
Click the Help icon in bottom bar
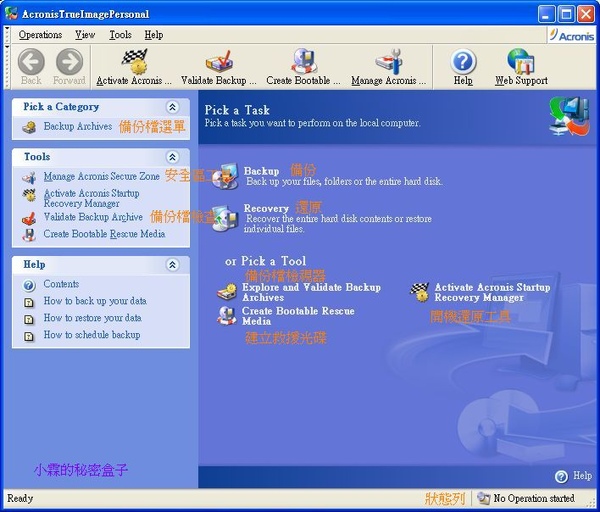click(x=561, y=476)
